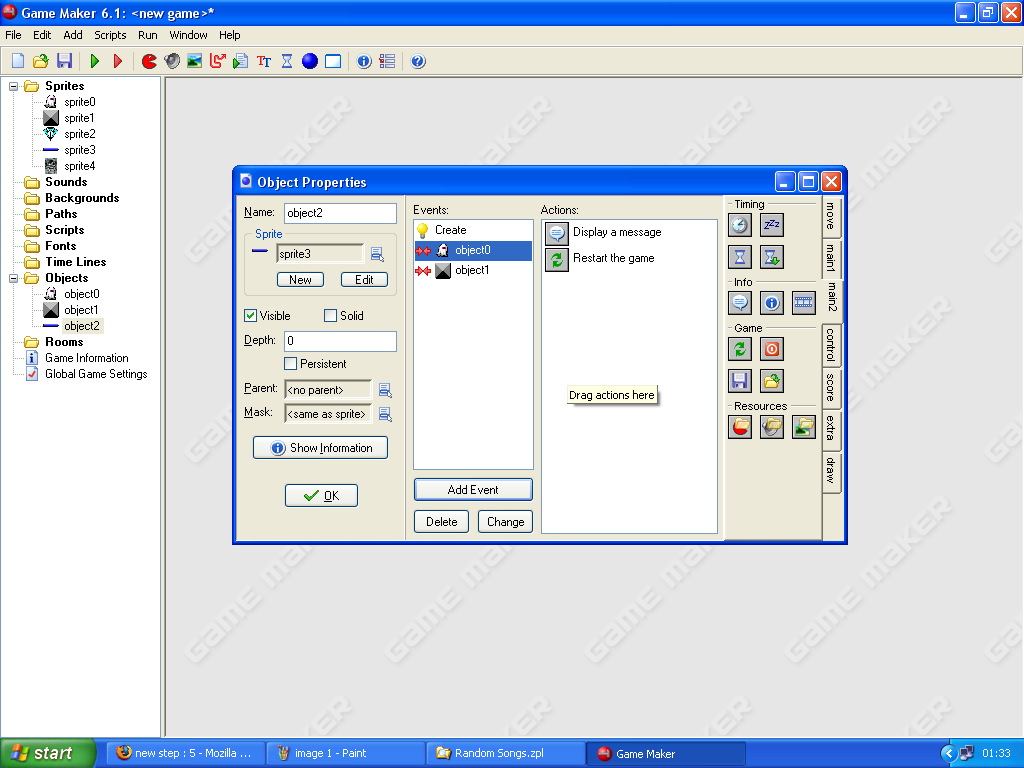Select the Sleep (zZz) action icon
1024x768 pixels.
click(x=772, y=225)
